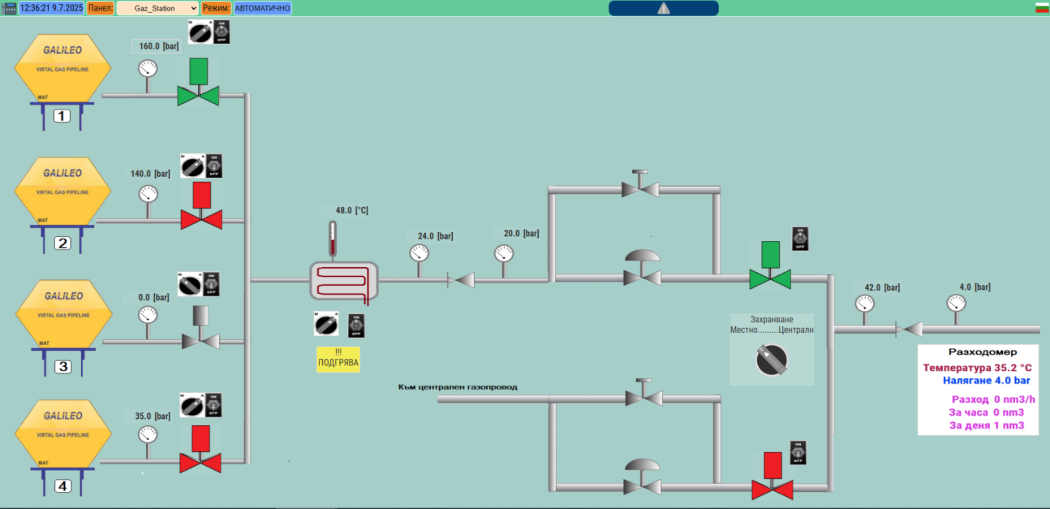Flip the ON/OFF switch by green outlet valve

click(x=800, y=239)
